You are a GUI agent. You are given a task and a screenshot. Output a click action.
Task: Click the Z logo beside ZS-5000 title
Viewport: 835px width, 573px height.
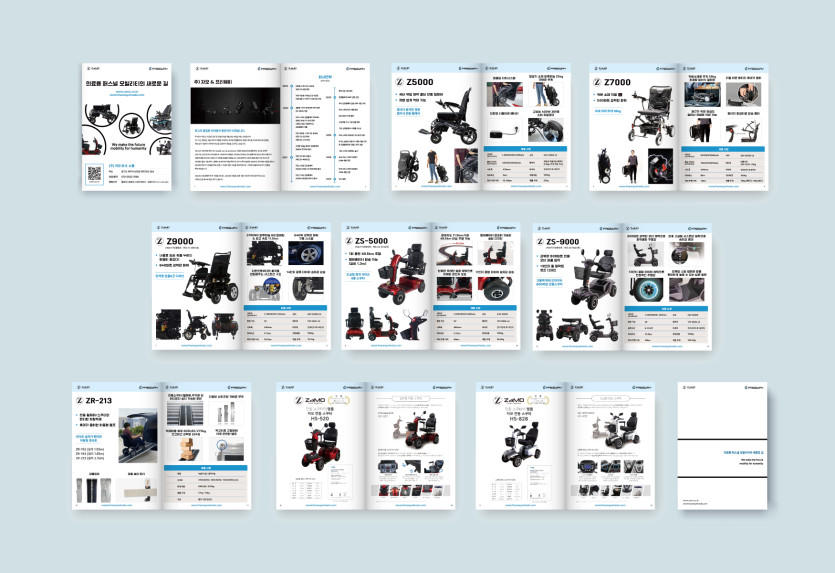point(351,241)
